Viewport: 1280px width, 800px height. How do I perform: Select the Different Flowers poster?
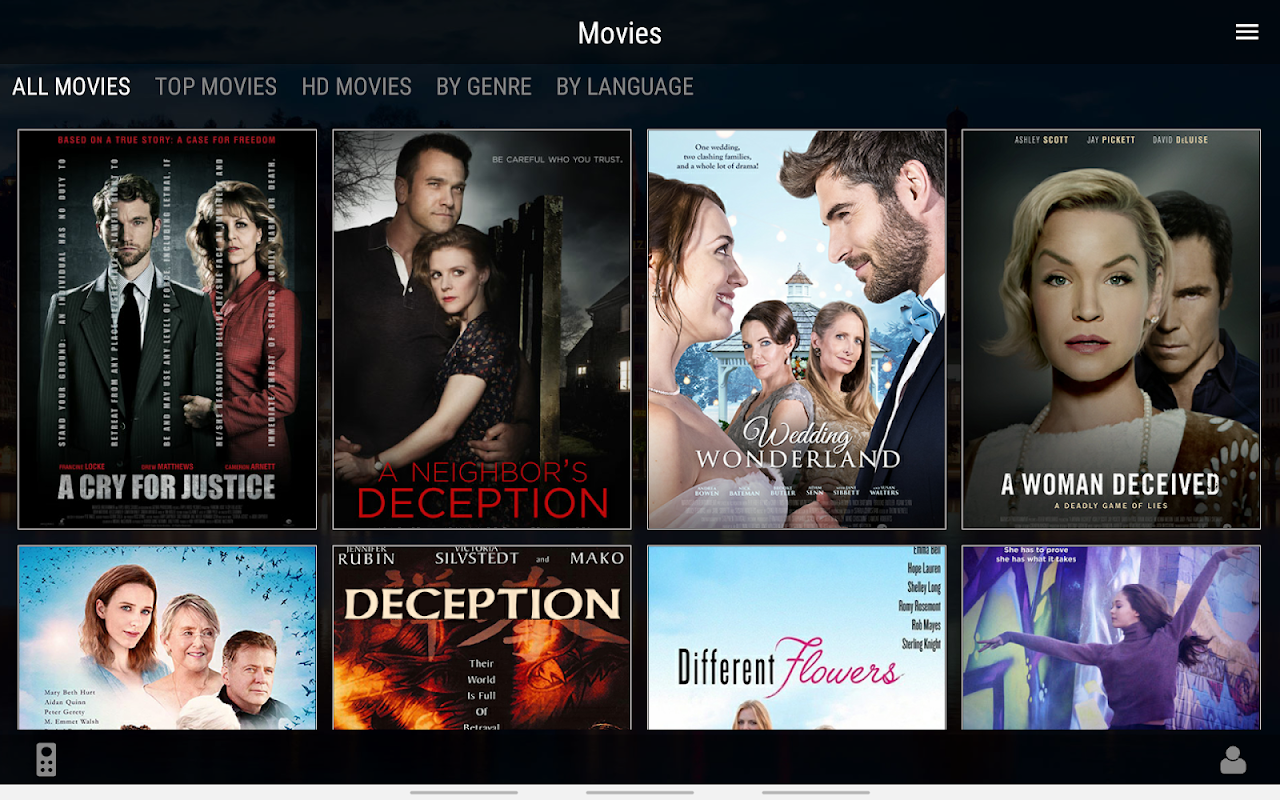797,637
